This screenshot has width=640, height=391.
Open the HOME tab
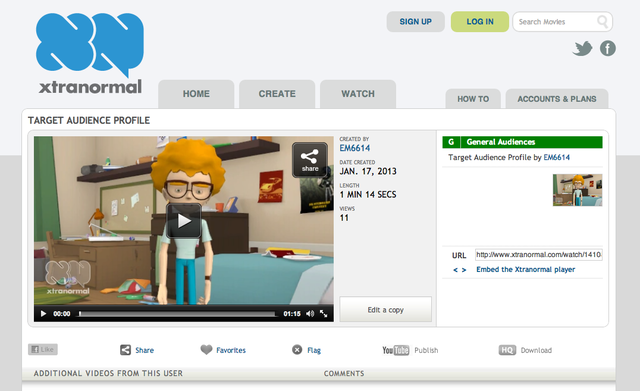[196, 94]
